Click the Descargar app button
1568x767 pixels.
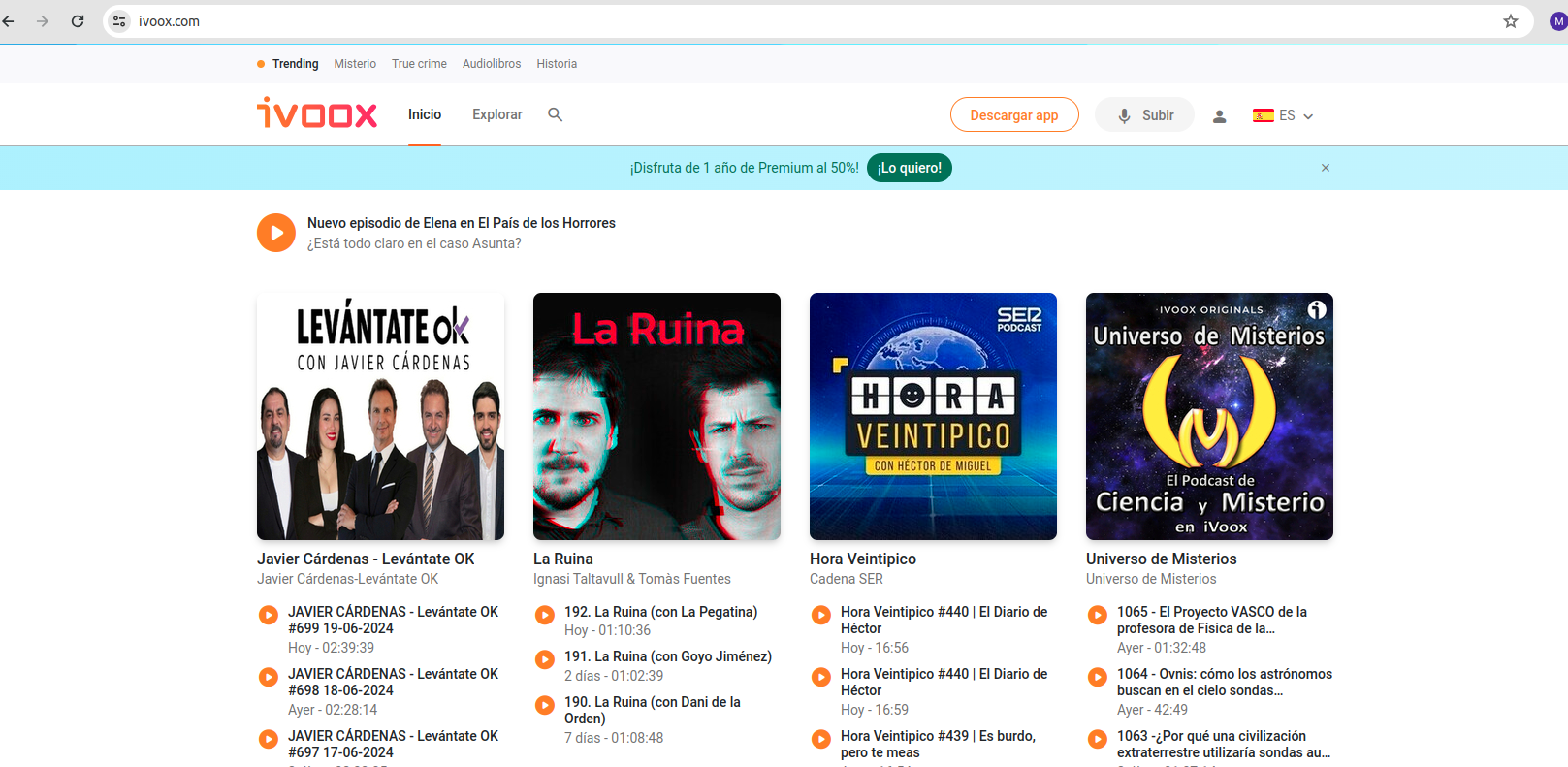click(x=1013, y=115)
